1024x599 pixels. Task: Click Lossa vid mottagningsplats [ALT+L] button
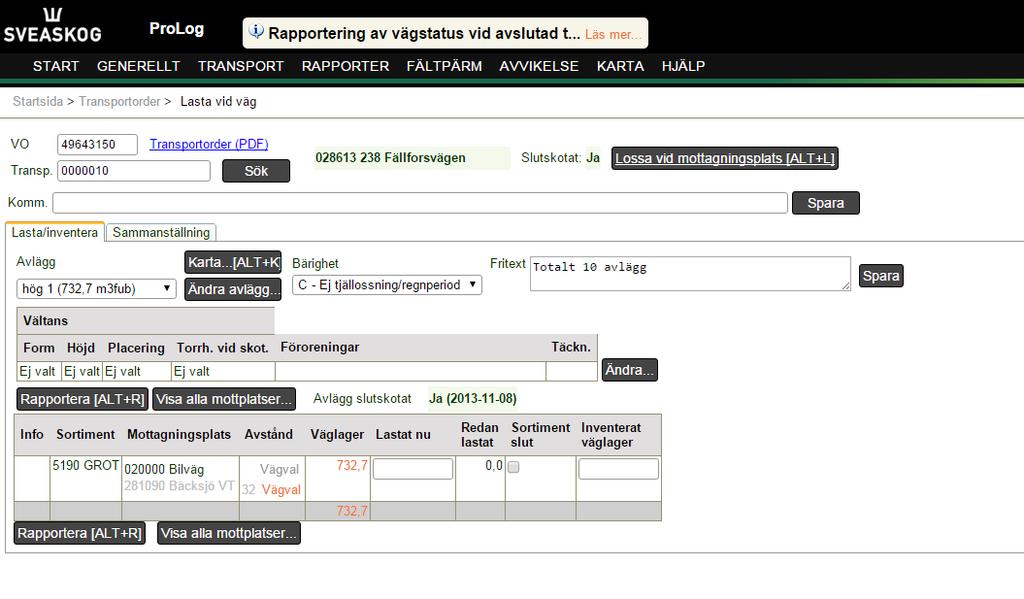pyautogui.click(x=725, y=158)
